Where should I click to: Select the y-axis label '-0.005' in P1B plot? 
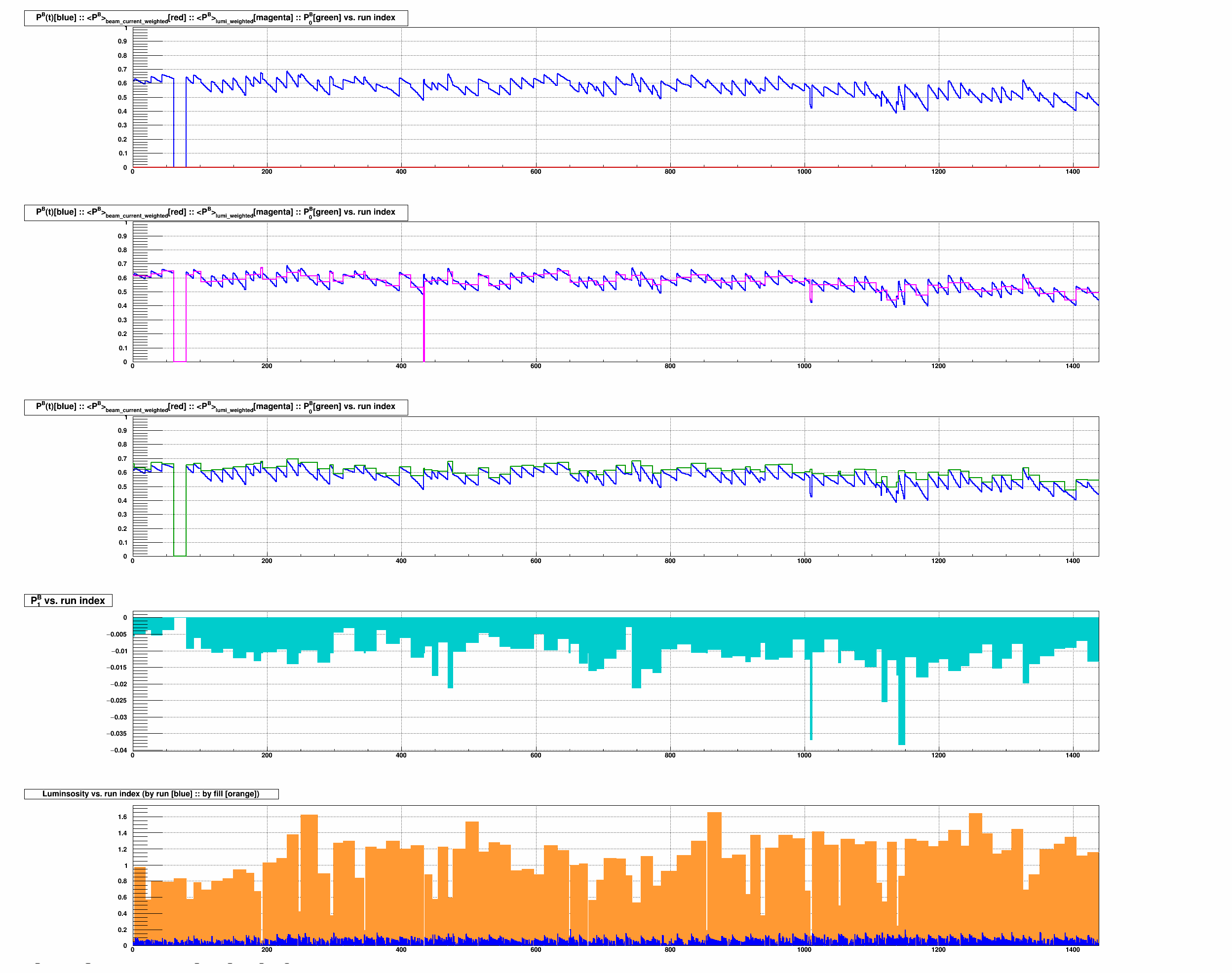(117, 634)
